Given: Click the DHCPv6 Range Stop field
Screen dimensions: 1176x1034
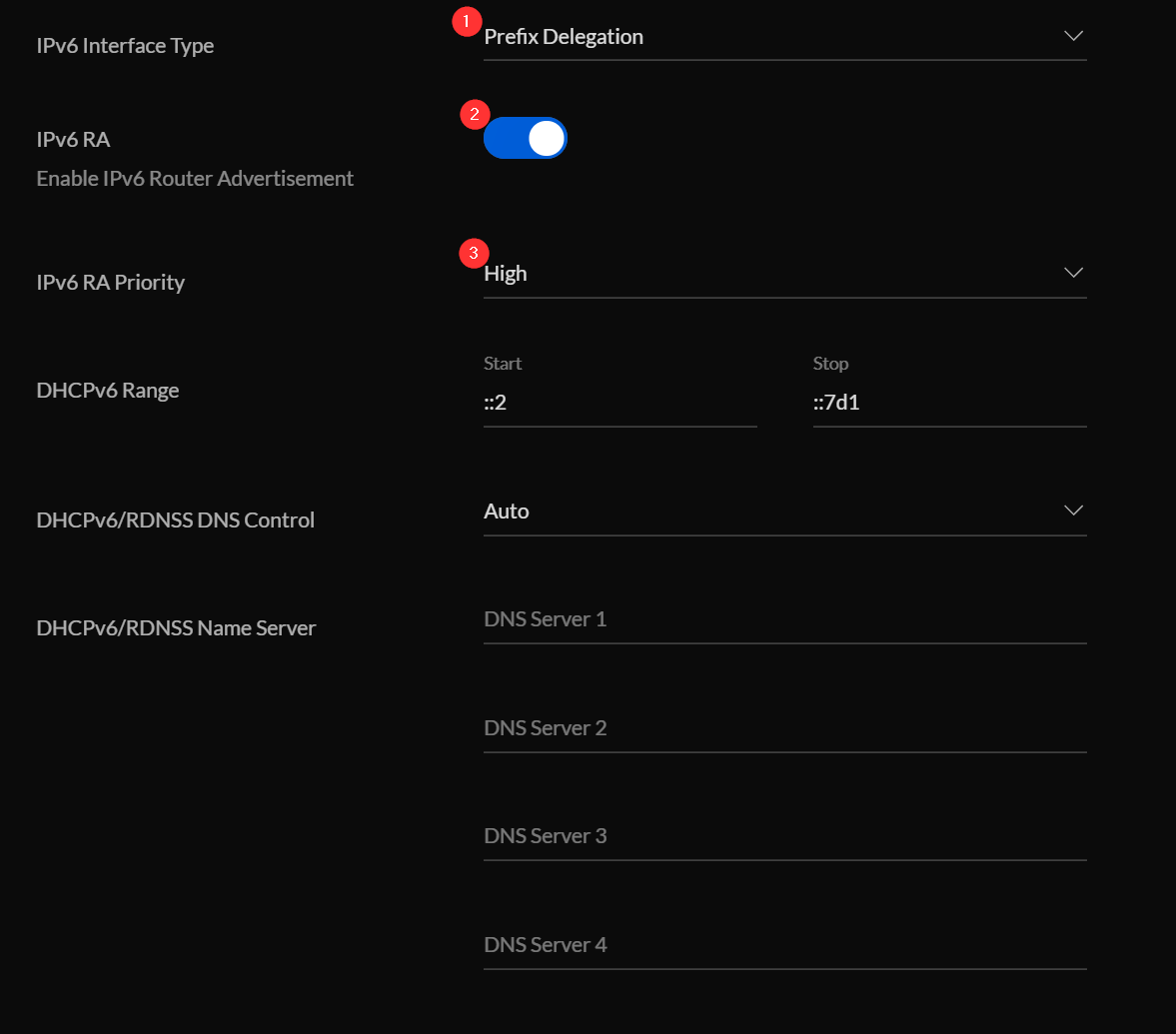Looking at the screenshot, I should point(949,403).
